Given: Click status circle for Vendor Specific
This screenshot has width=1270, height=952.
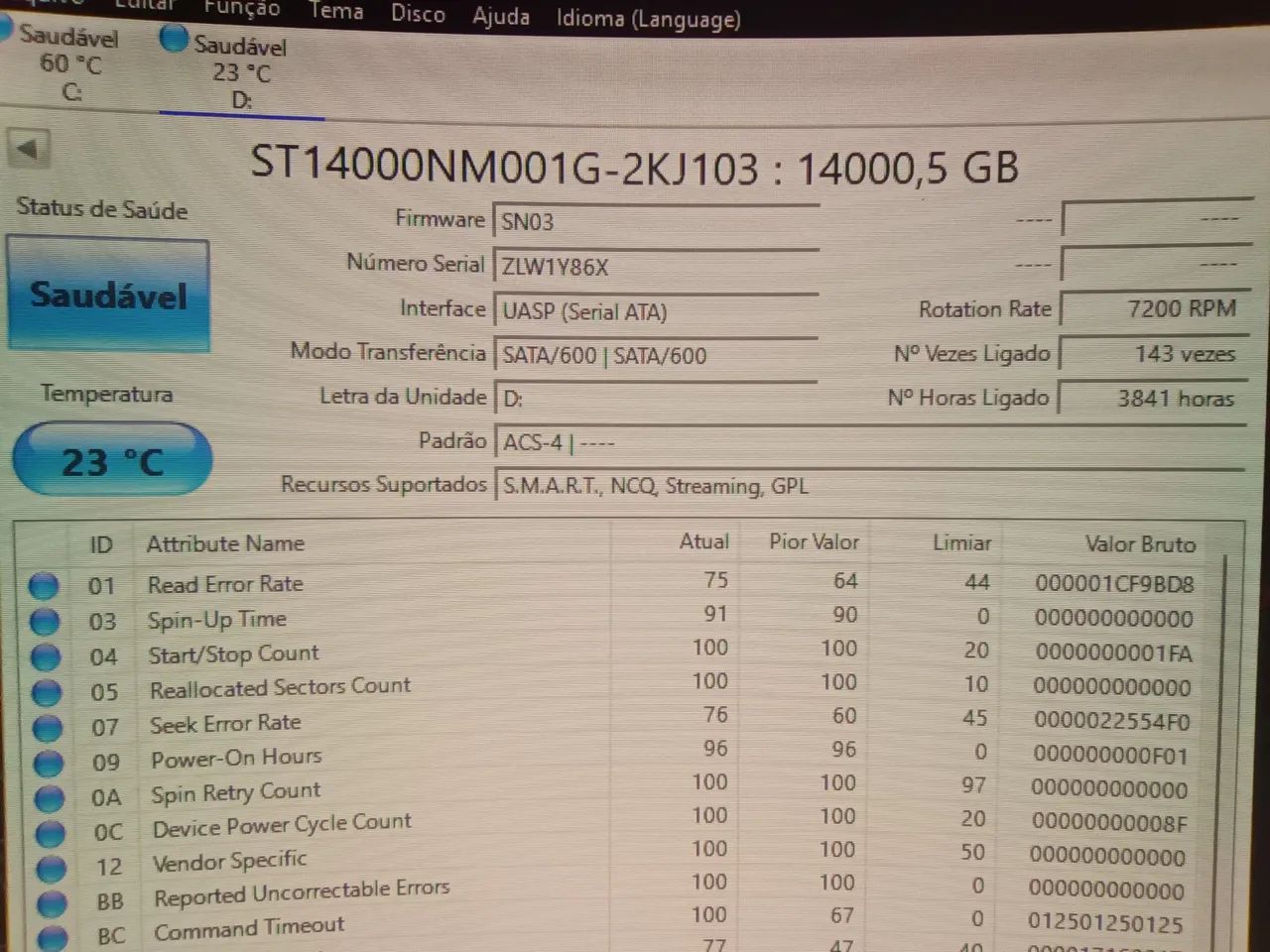Looking at the screenshot, I should pos(52,868).
